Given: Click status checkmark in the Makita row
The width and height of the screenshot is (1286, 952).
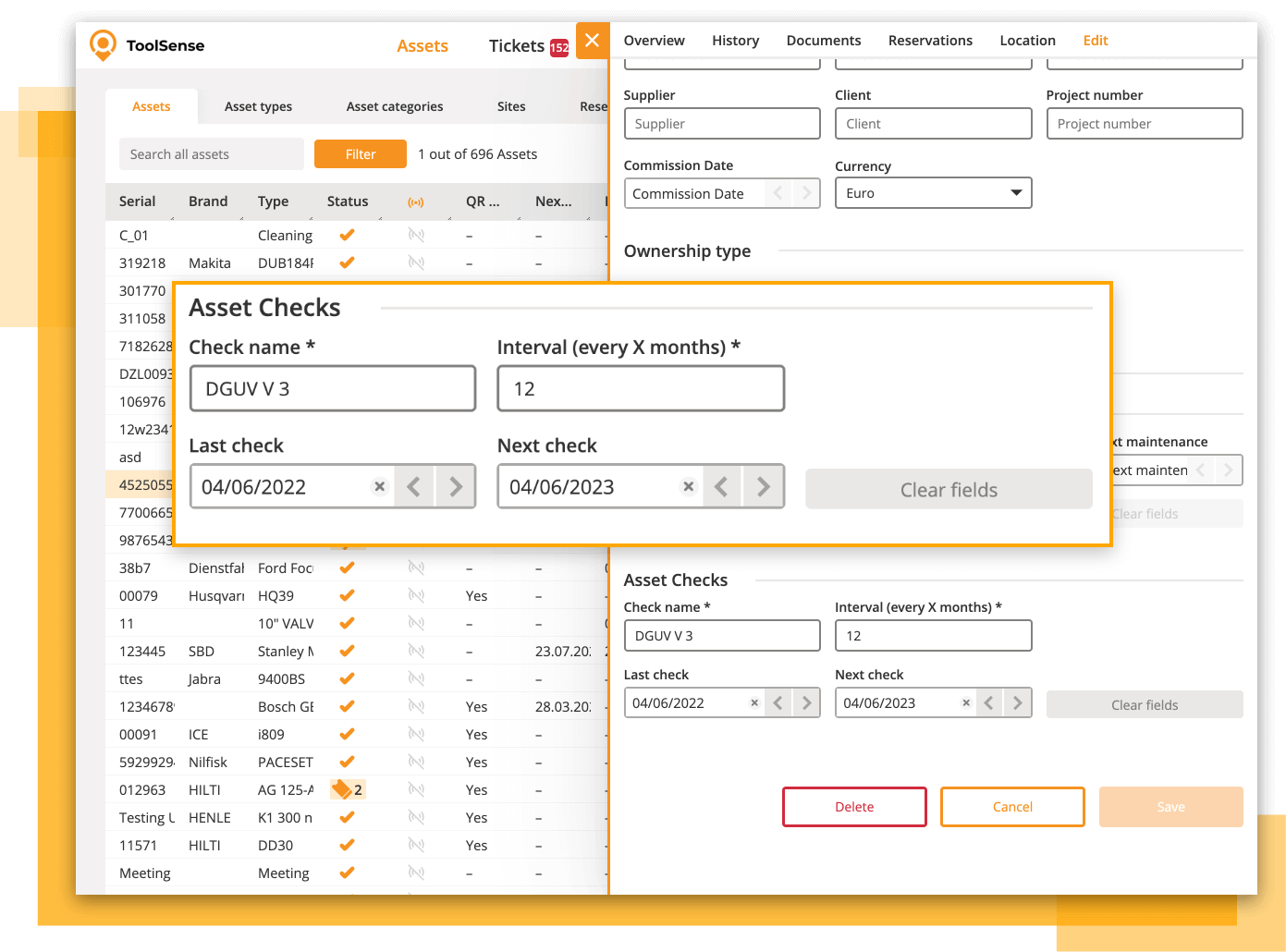Looking at the screenshot, I should coord(348,262).
